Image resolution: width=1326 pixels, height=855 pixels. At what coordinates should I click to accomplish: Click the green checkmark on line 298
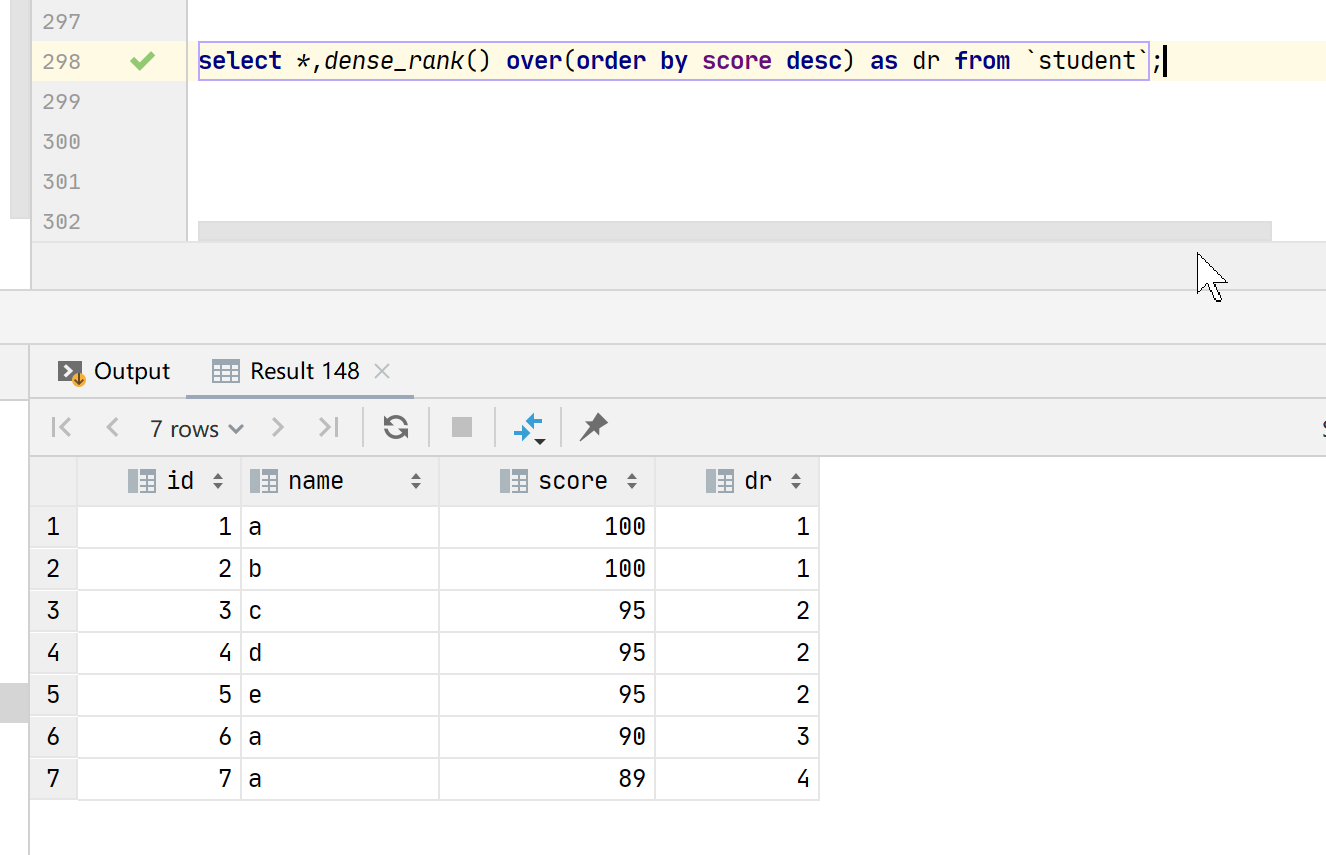point(143,62)
